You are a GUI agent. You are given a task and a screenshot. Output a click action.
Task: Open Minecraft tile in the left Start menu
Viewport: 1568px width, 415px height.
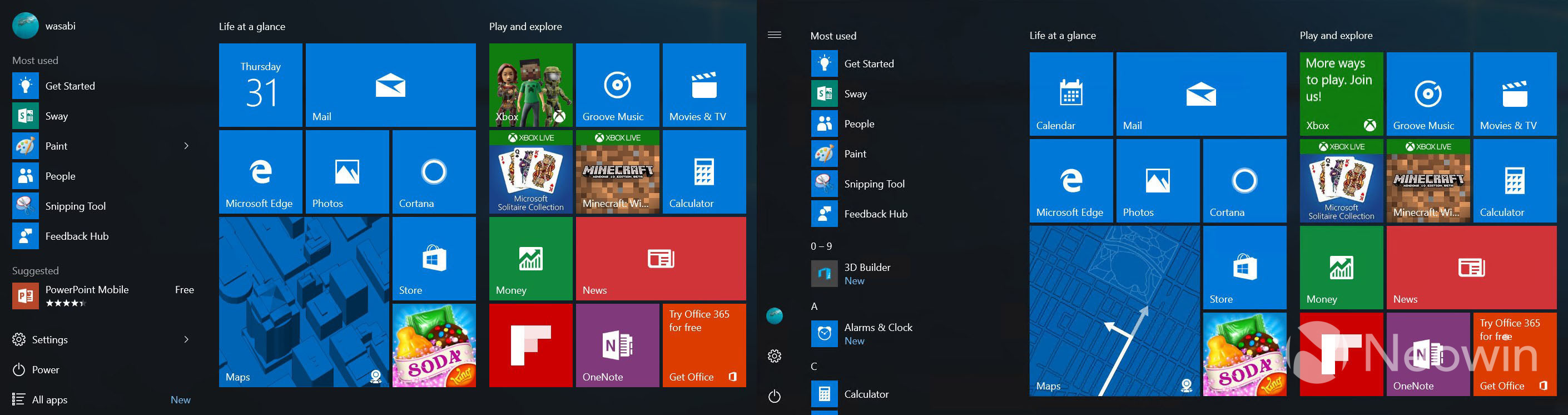(618, 172)
